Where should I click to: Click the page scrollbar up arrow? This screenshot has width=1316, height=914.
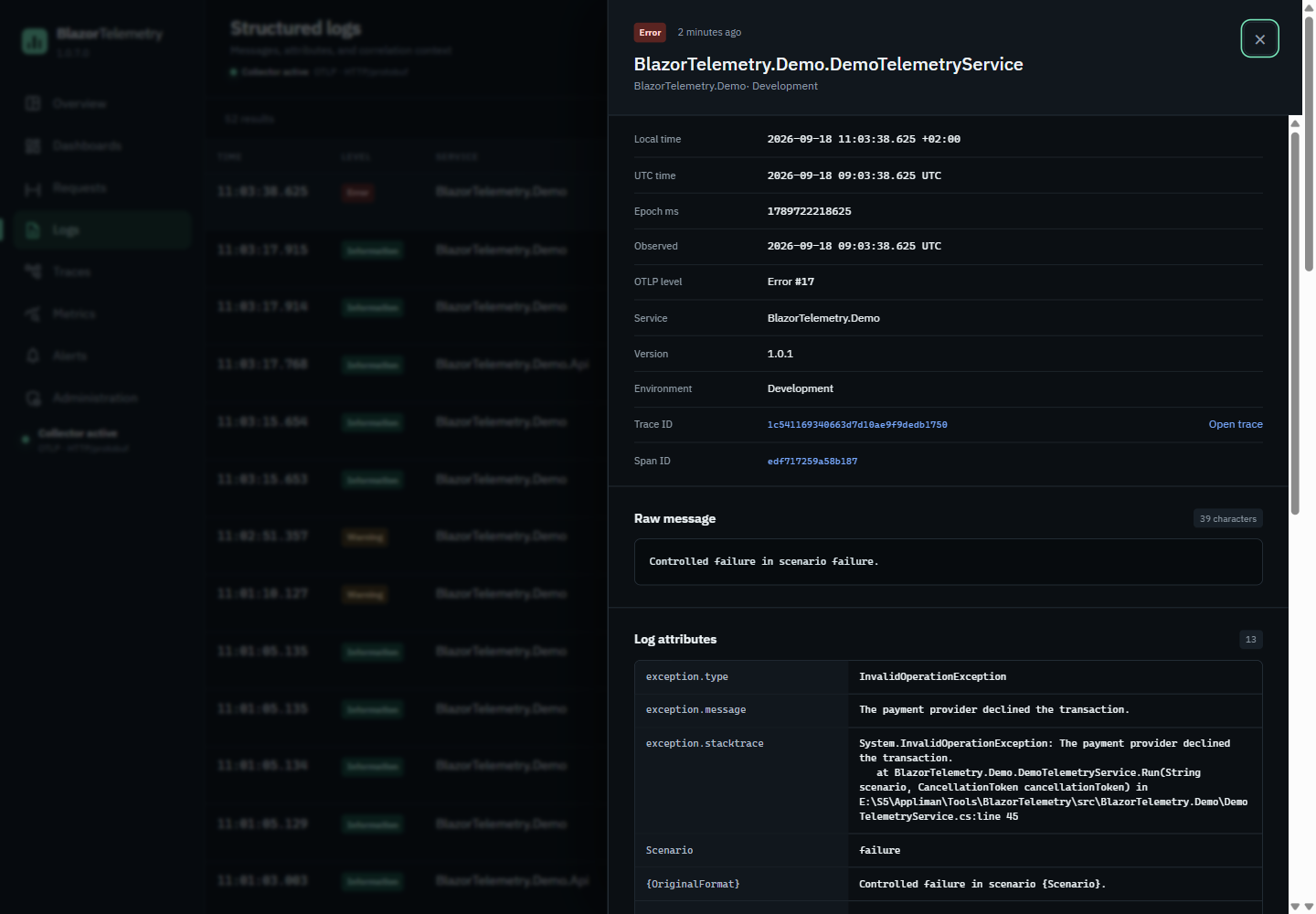[x=1309, y=7]
